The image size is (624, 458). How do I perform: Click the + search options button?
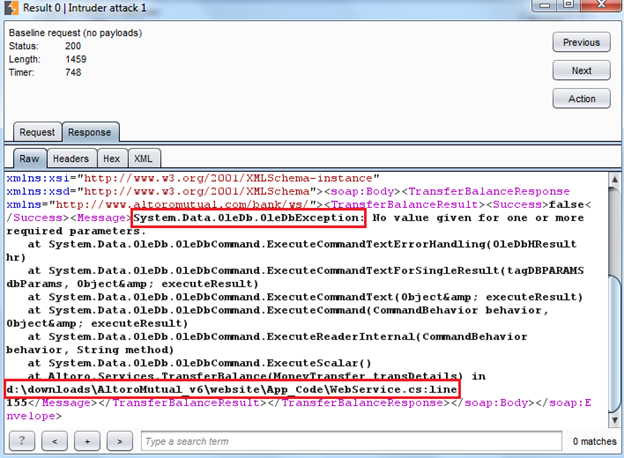tap(88, 441)
